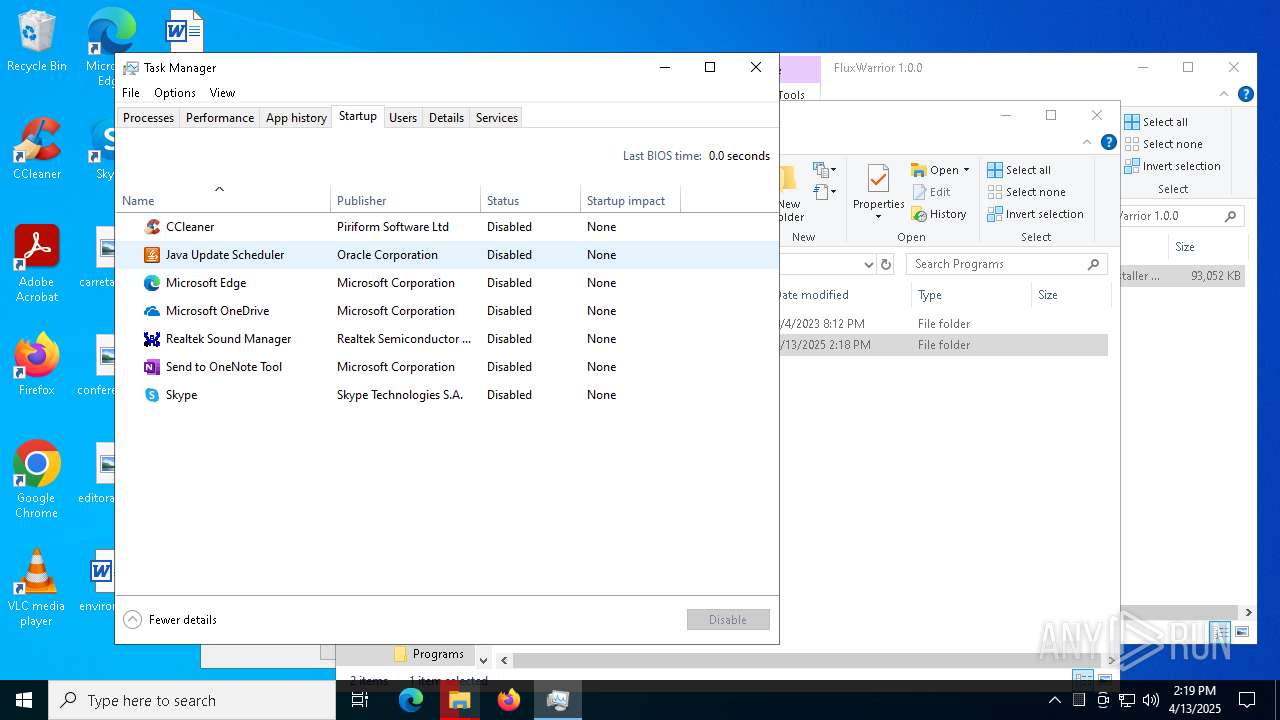
Task: Expand Properties dropdown arrow in ribbon
Action: pyautogui.click(x=878, y=217)
